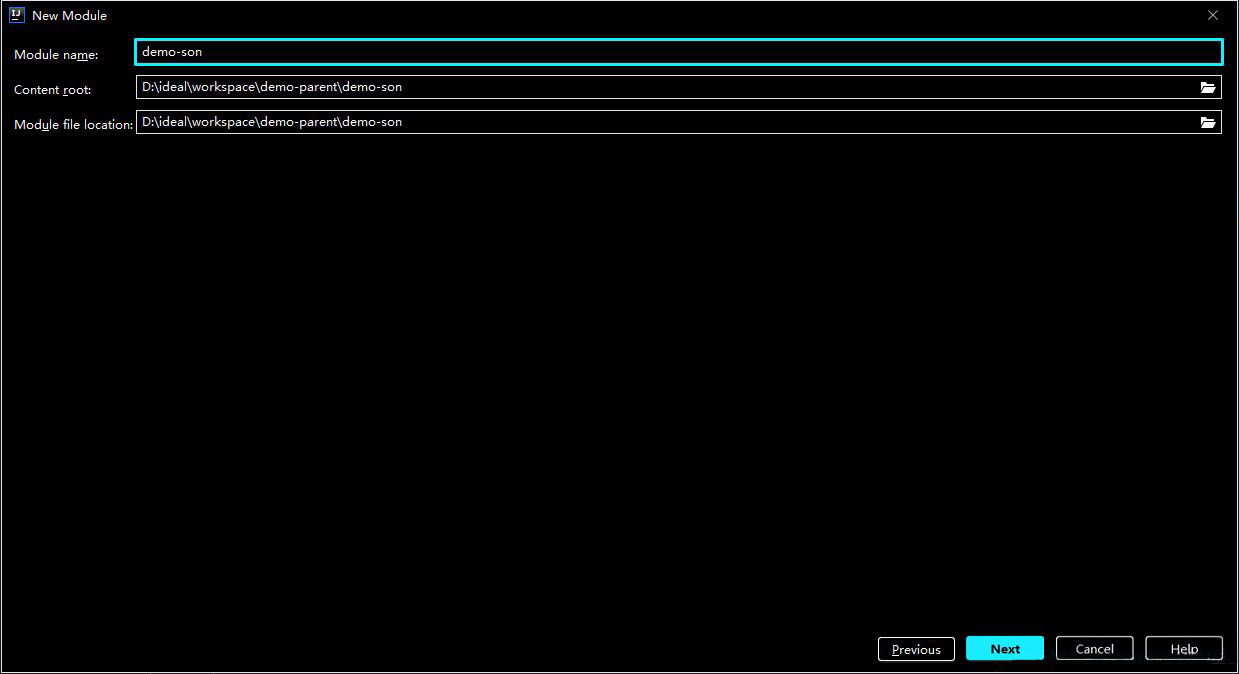Go back with the Previous button
This screenshot has height=674, width=1239.
pyautogui.click(x=916, y=649)
